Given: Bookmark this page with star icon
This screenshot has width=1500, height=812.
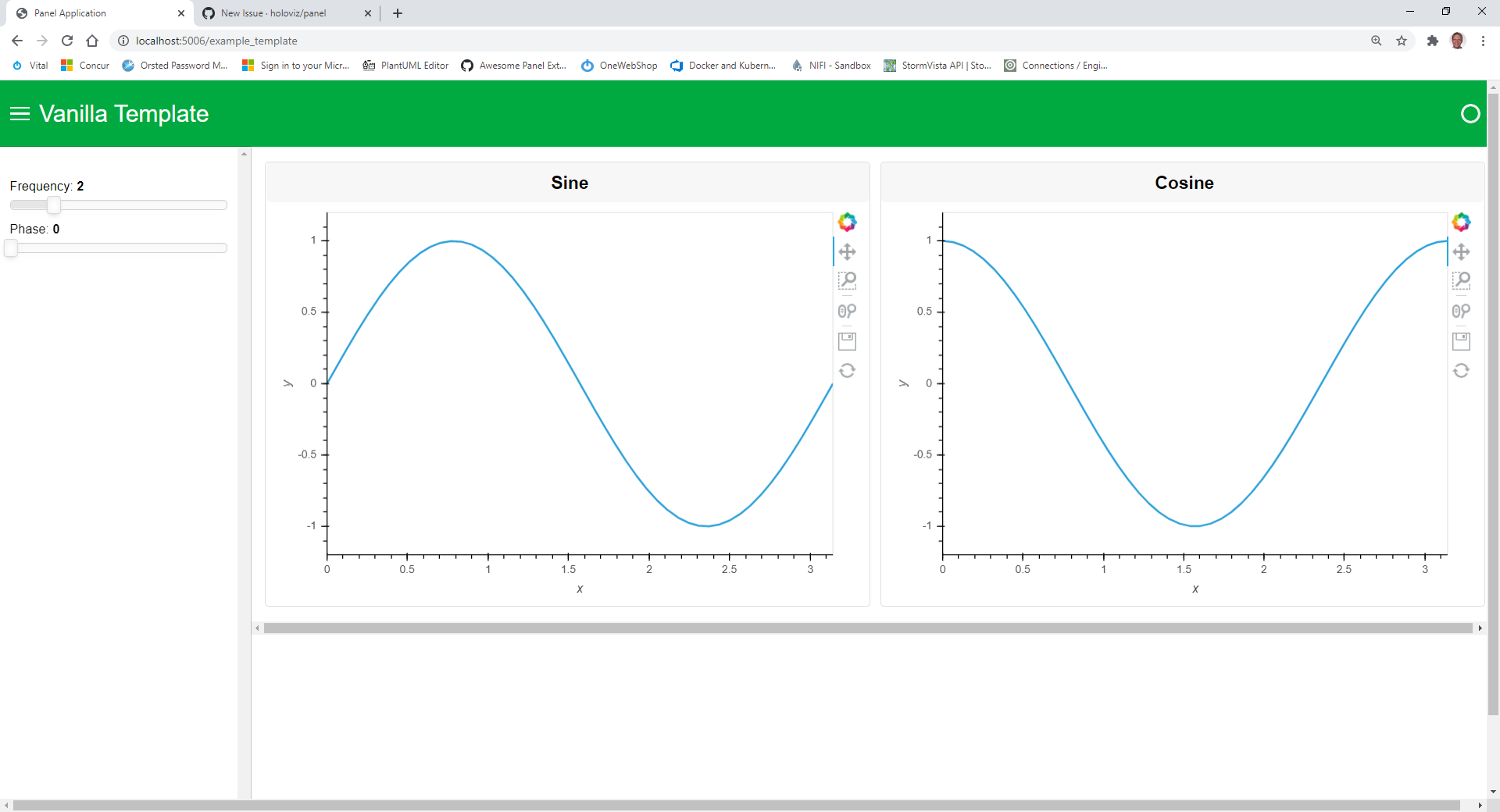Looking at the screenshot, I should pos(1402,41).
